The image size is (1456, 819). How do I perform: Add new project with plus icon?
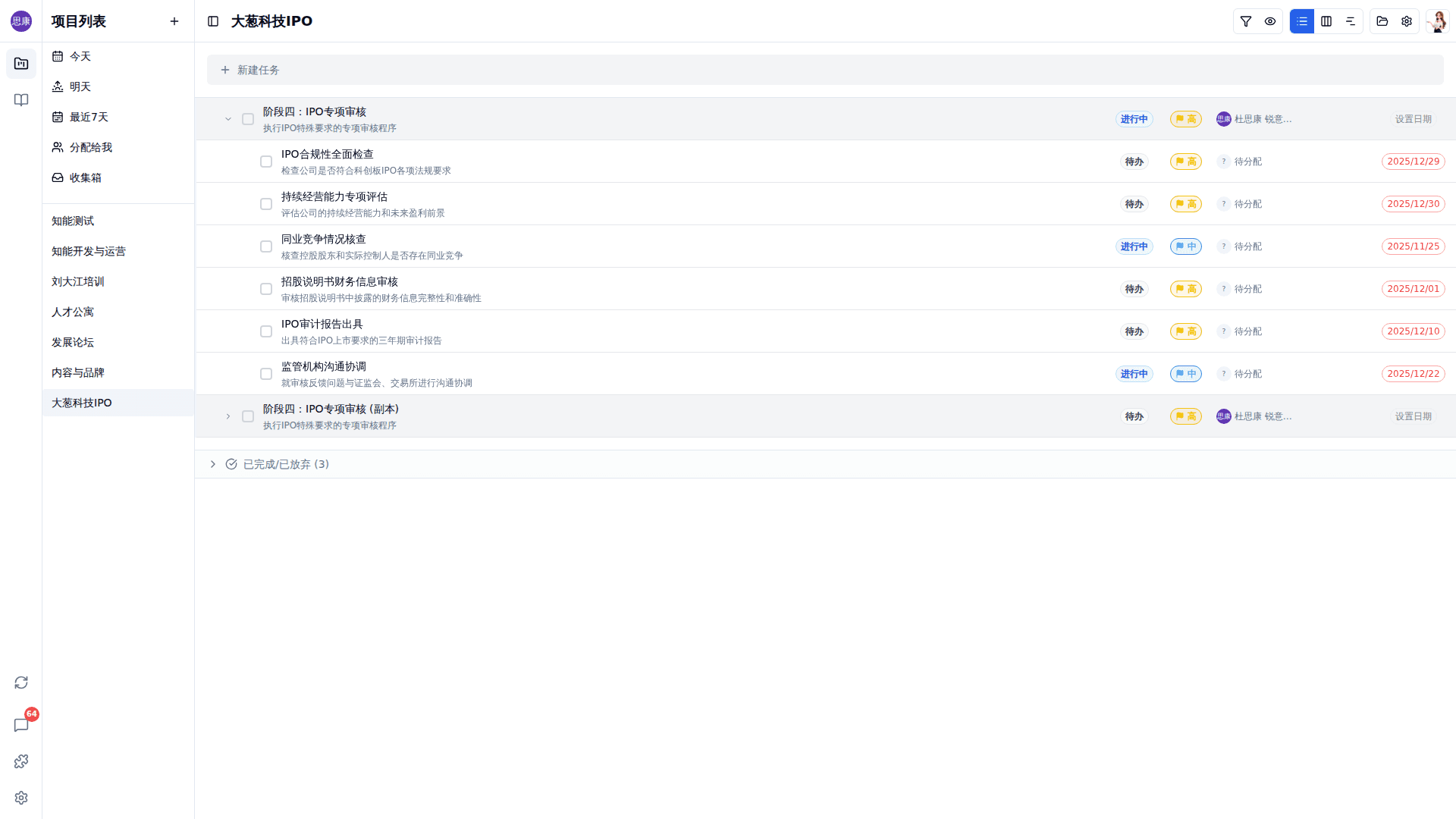pos(174,21)
